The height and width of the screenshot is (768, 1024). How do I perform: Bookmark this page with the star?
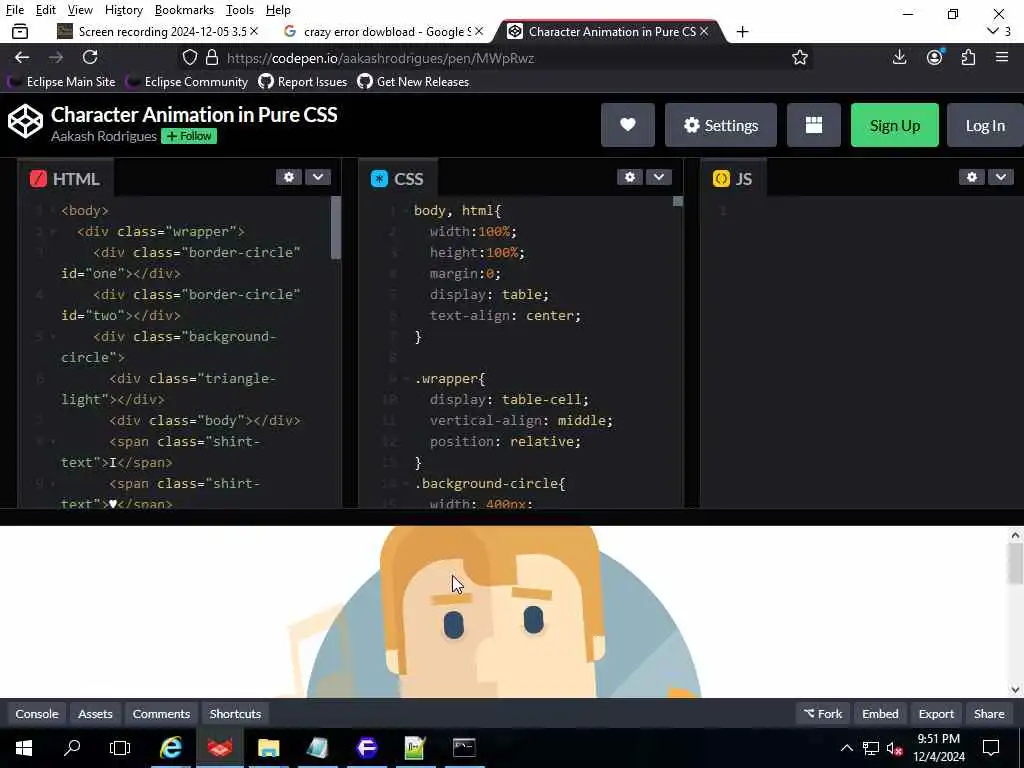(x=799, y=57)
